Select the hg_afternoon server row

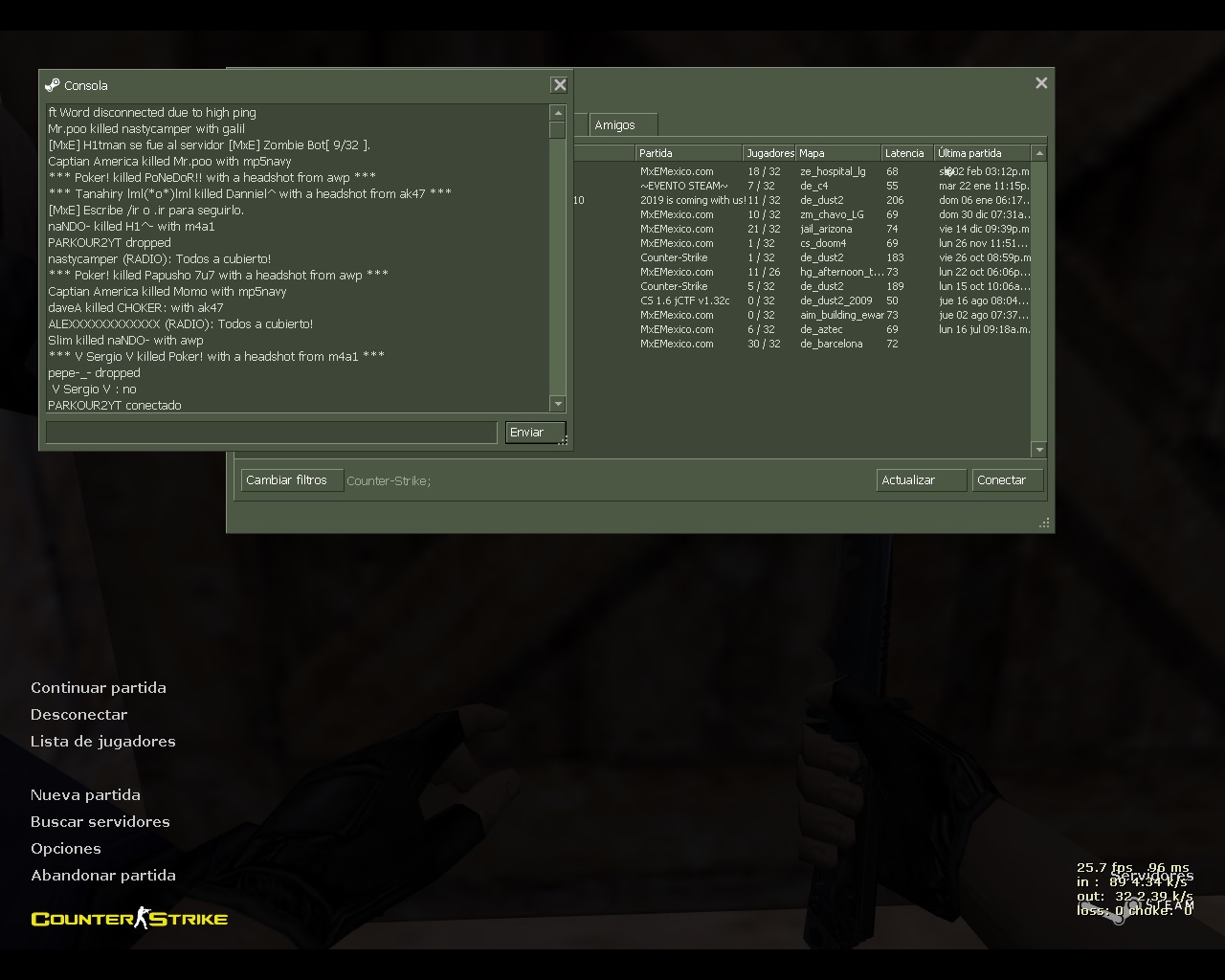click(x=802, y=272)
